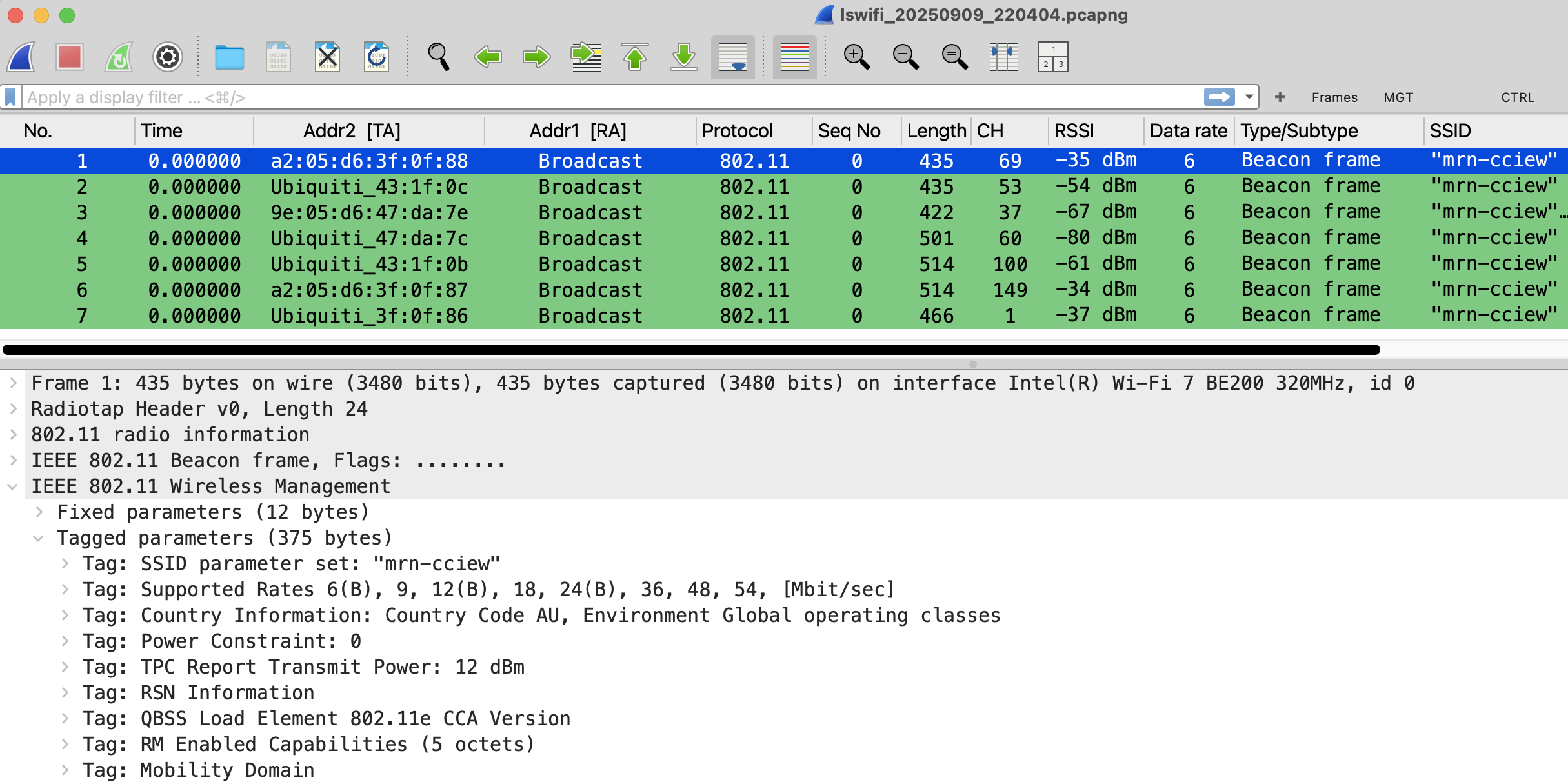Click Go to first packet icon
The width and height of the screenshot is (1568, 782).
[x=635, y=57]
